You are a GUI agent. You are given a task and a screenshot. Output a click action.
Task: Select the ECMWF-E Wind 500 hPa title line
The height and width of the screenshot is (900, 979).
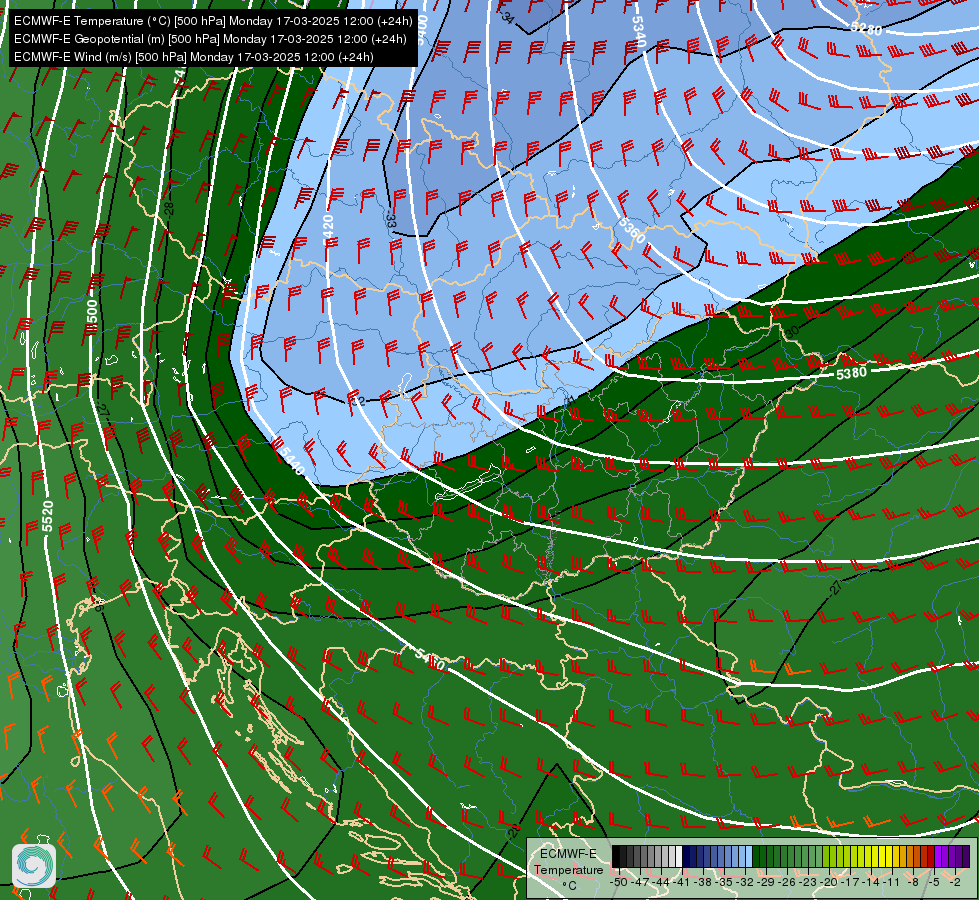tap(194, 57)
